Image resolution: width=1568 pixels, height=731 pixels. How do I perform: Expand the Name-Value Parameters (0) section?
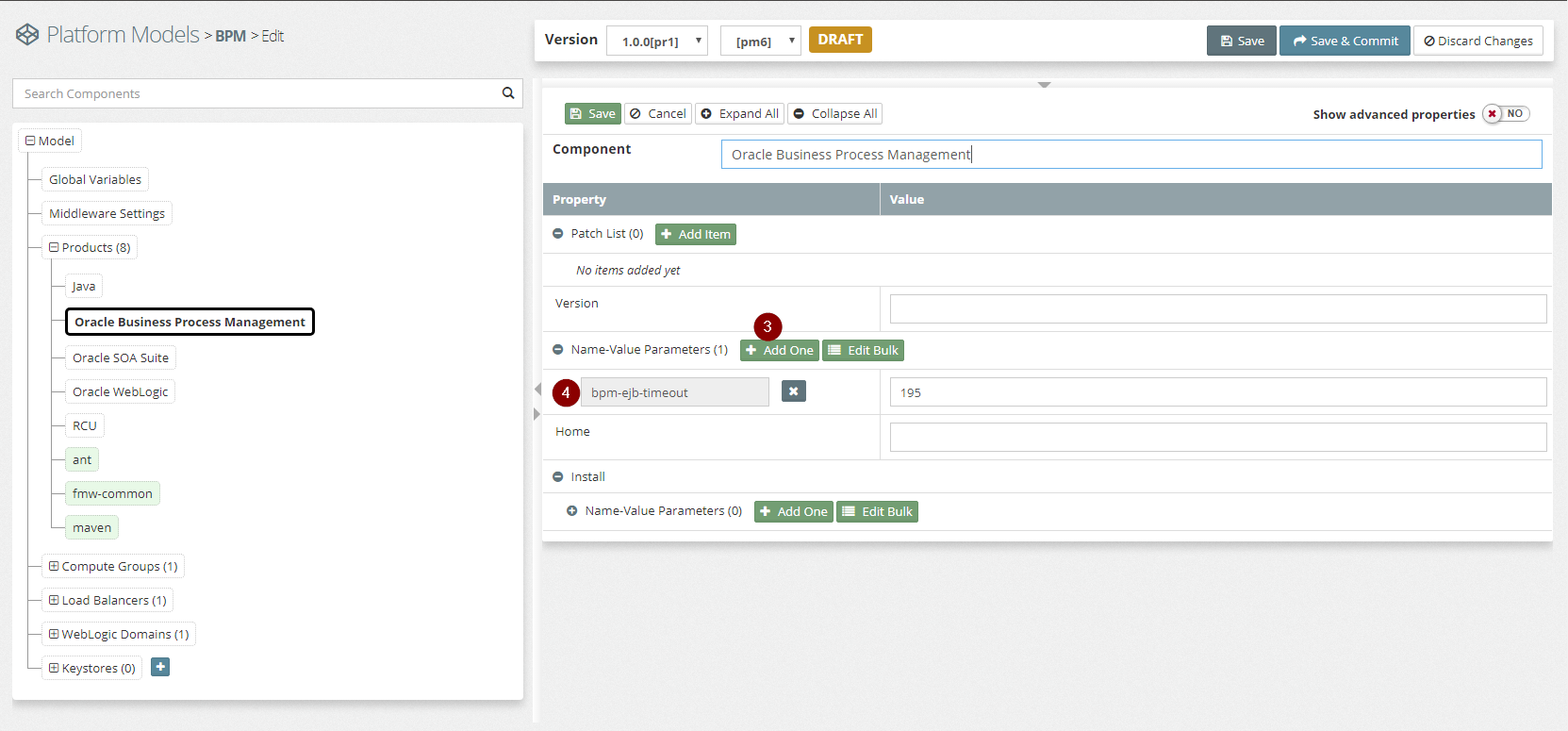pos(572,511)
